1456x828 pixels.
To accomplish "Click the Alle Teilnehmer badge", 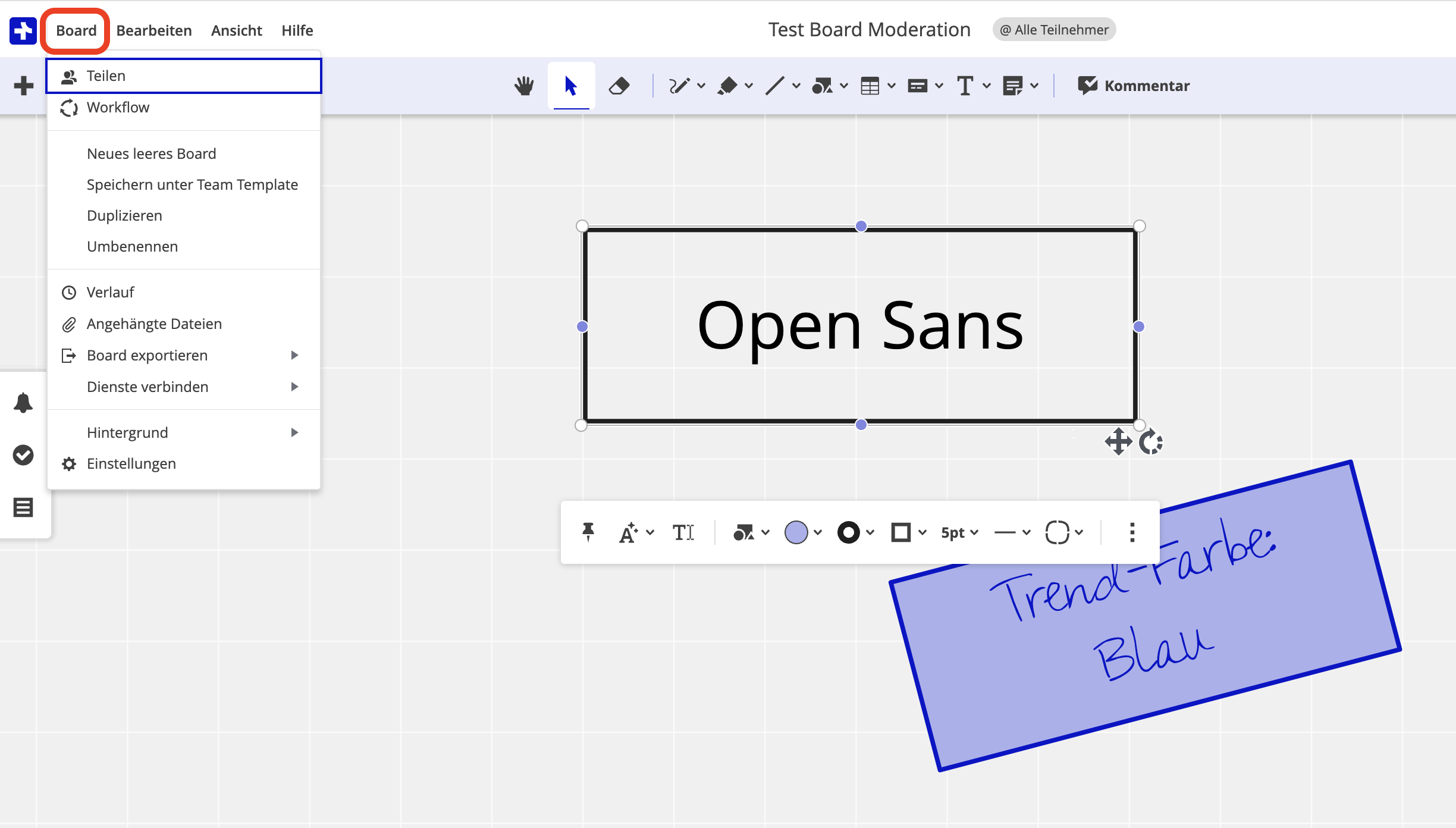I will 1054,30.
